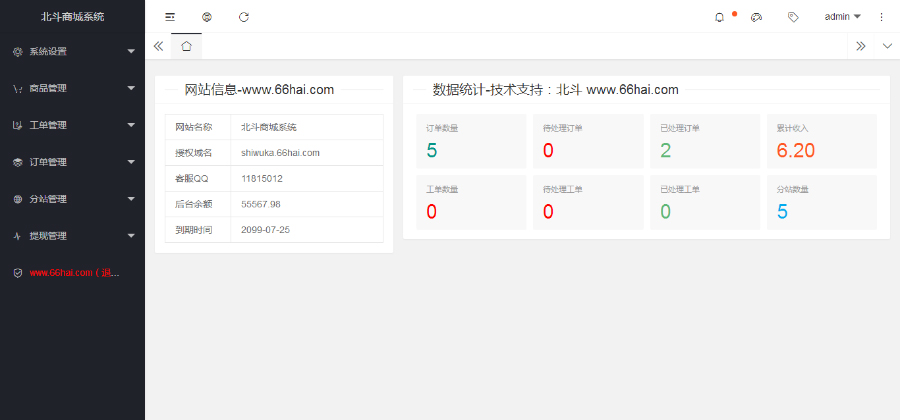Open the theme palette icon
Screen dimensions: 900x420
tap(756, 17)
